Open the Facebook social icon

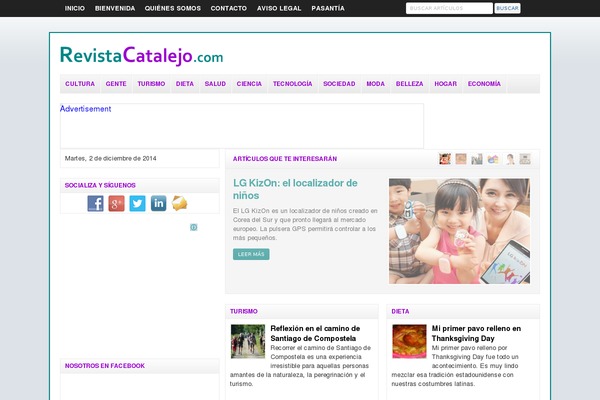tap(95, 203)
